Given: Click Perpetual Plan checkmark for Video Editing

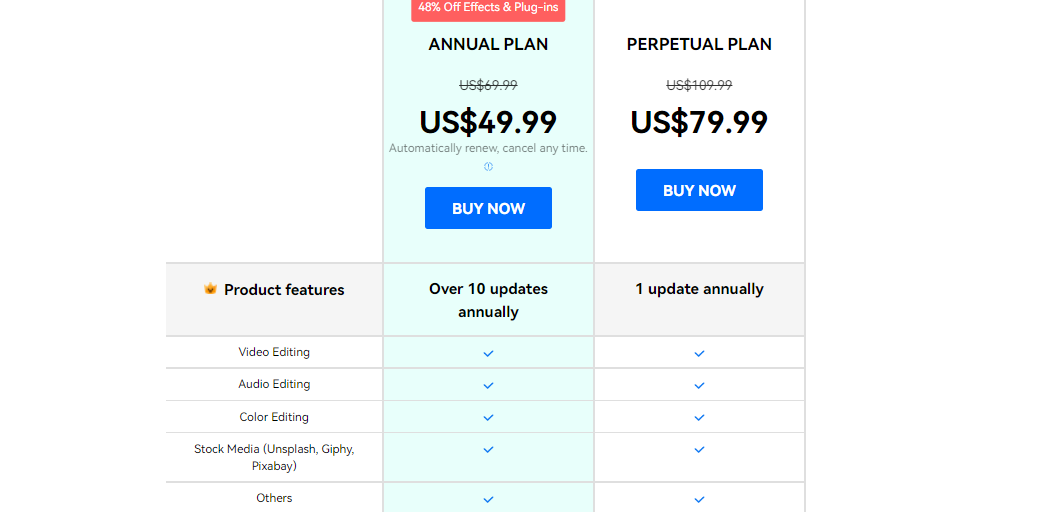Looking at the screenshot, I should [x=699, y=353].
